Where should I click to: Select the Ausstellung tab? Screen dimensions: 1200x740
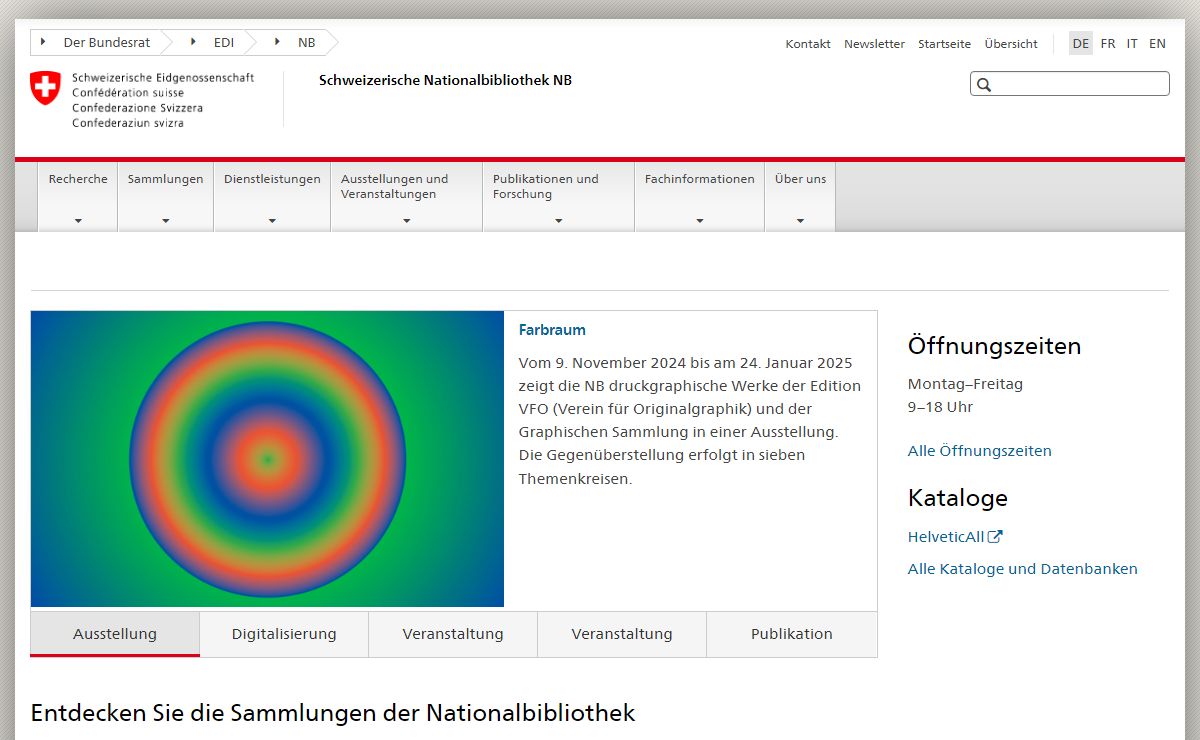point(115,634)
